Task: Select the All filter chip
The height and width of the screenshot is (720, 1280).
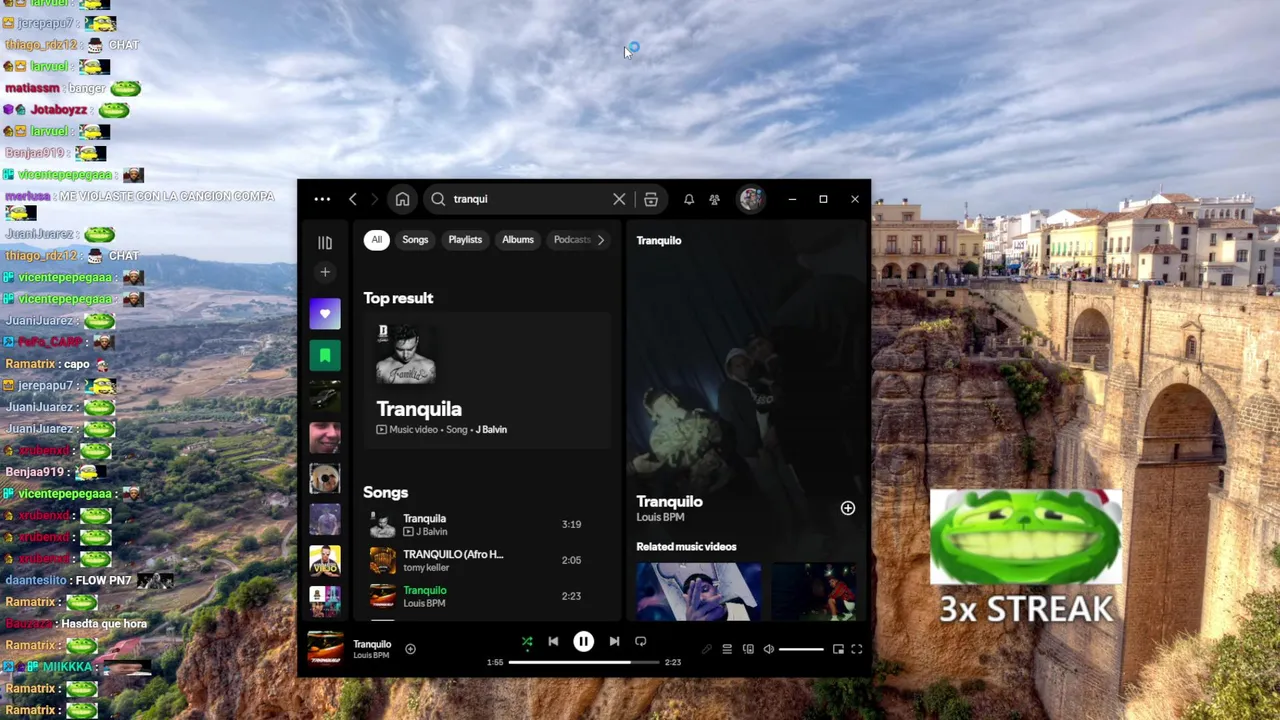Action: [x=377, y=240]
